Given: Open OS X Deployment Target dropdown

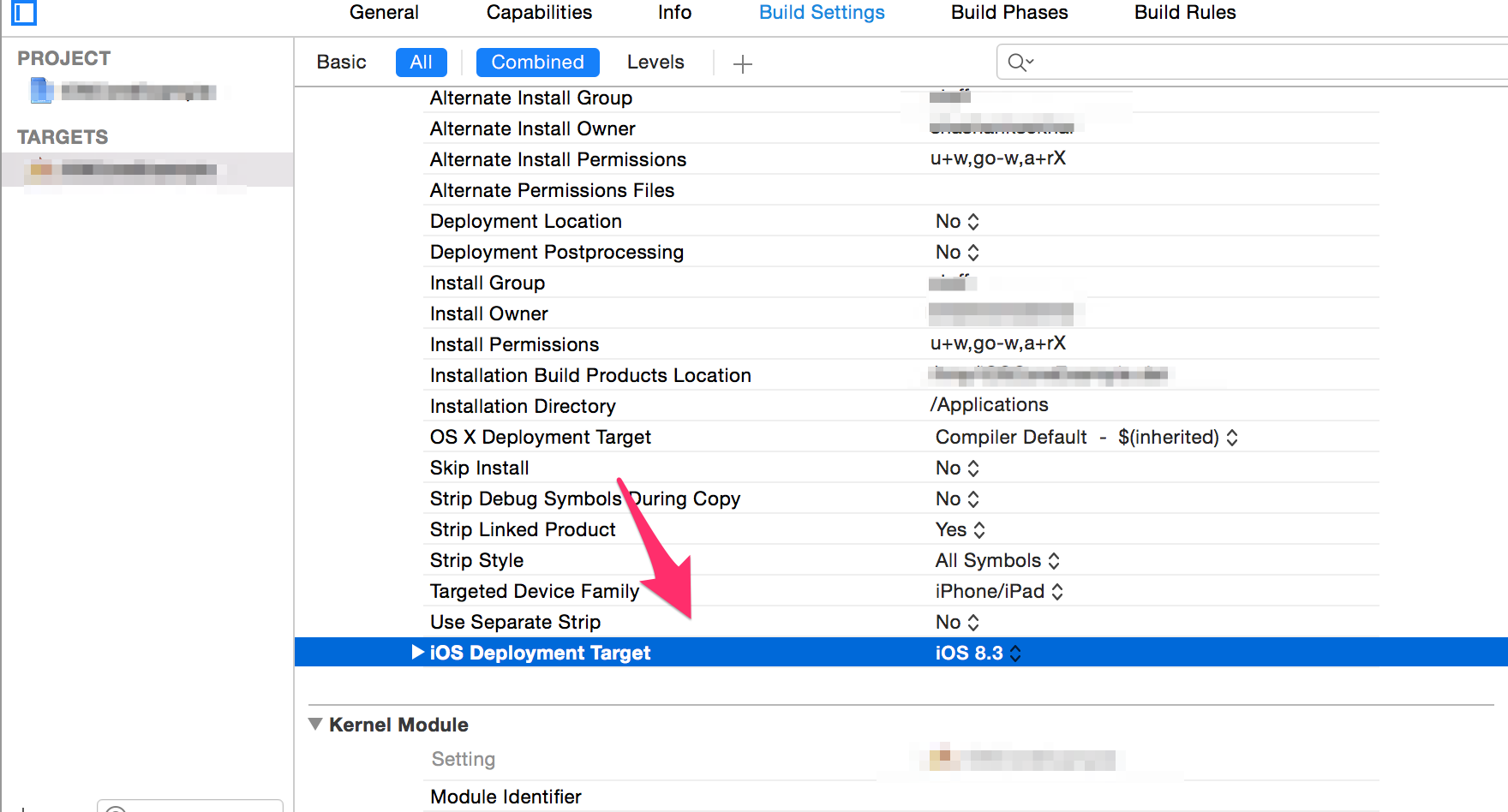Looking at the screenshot, I should (1086, 438).
